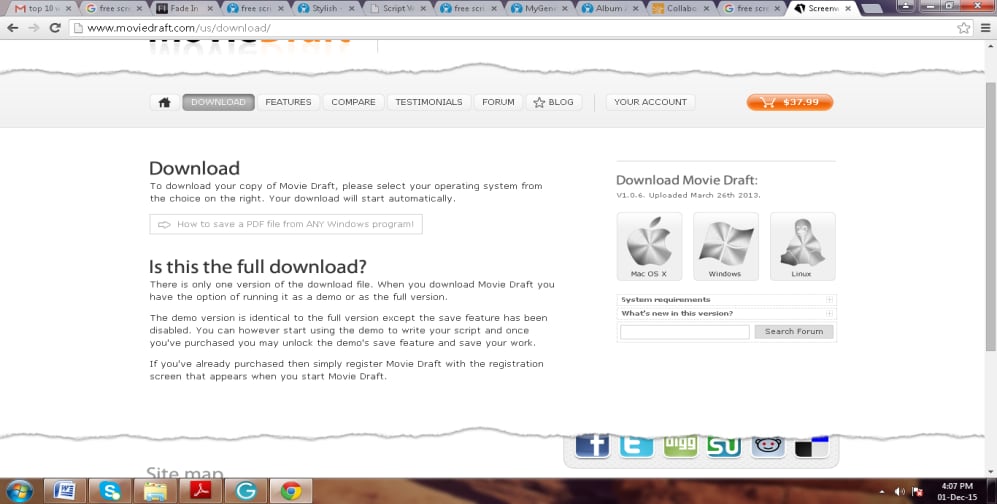Switch to the Fade In tab

click(x=183, y=8)
